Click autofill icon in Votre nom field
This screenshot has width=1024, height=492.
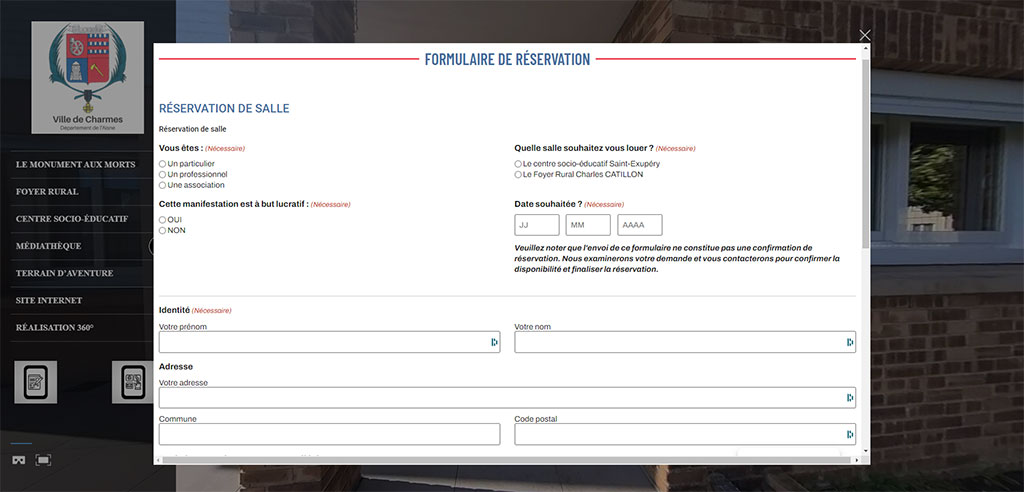(x=849, y=342)
